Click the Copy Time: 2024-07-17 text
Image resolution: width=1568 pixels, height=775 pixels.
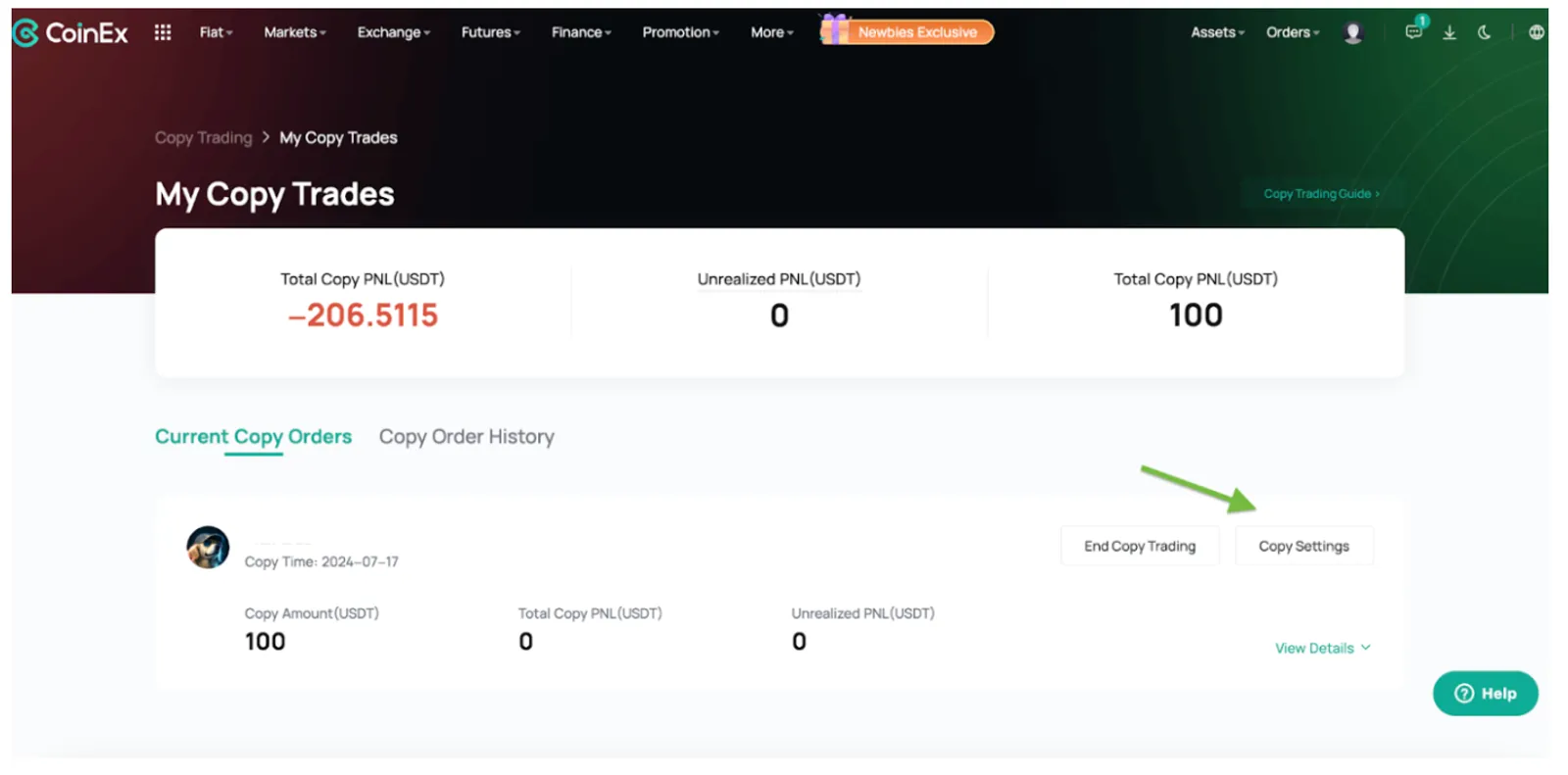point(321,562)
